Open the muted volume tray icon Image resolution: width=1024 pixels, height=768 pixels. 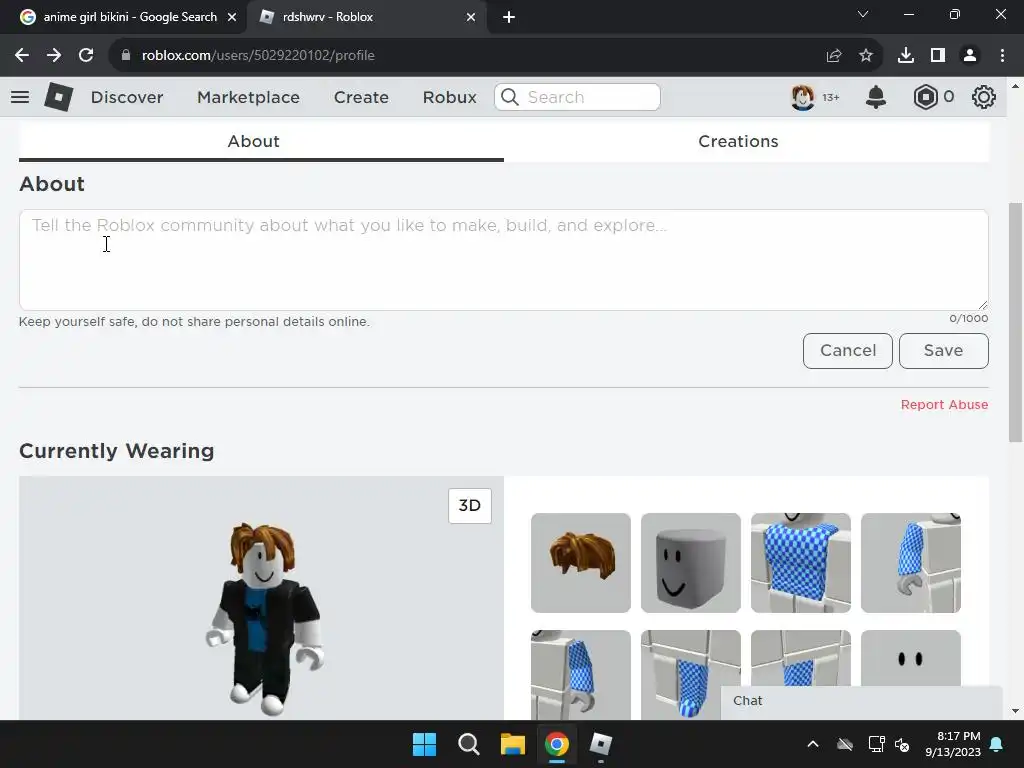point(903,744)
